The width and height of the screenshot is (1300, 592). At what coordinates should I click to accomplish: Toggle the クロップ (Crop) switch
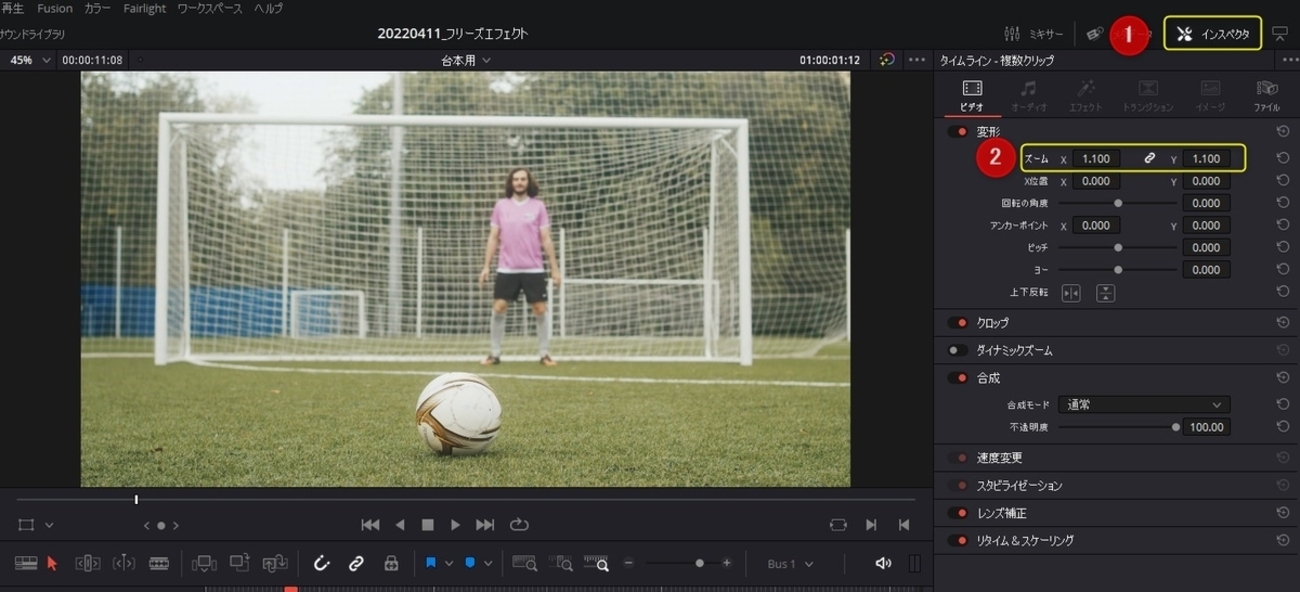pos(958,323)
